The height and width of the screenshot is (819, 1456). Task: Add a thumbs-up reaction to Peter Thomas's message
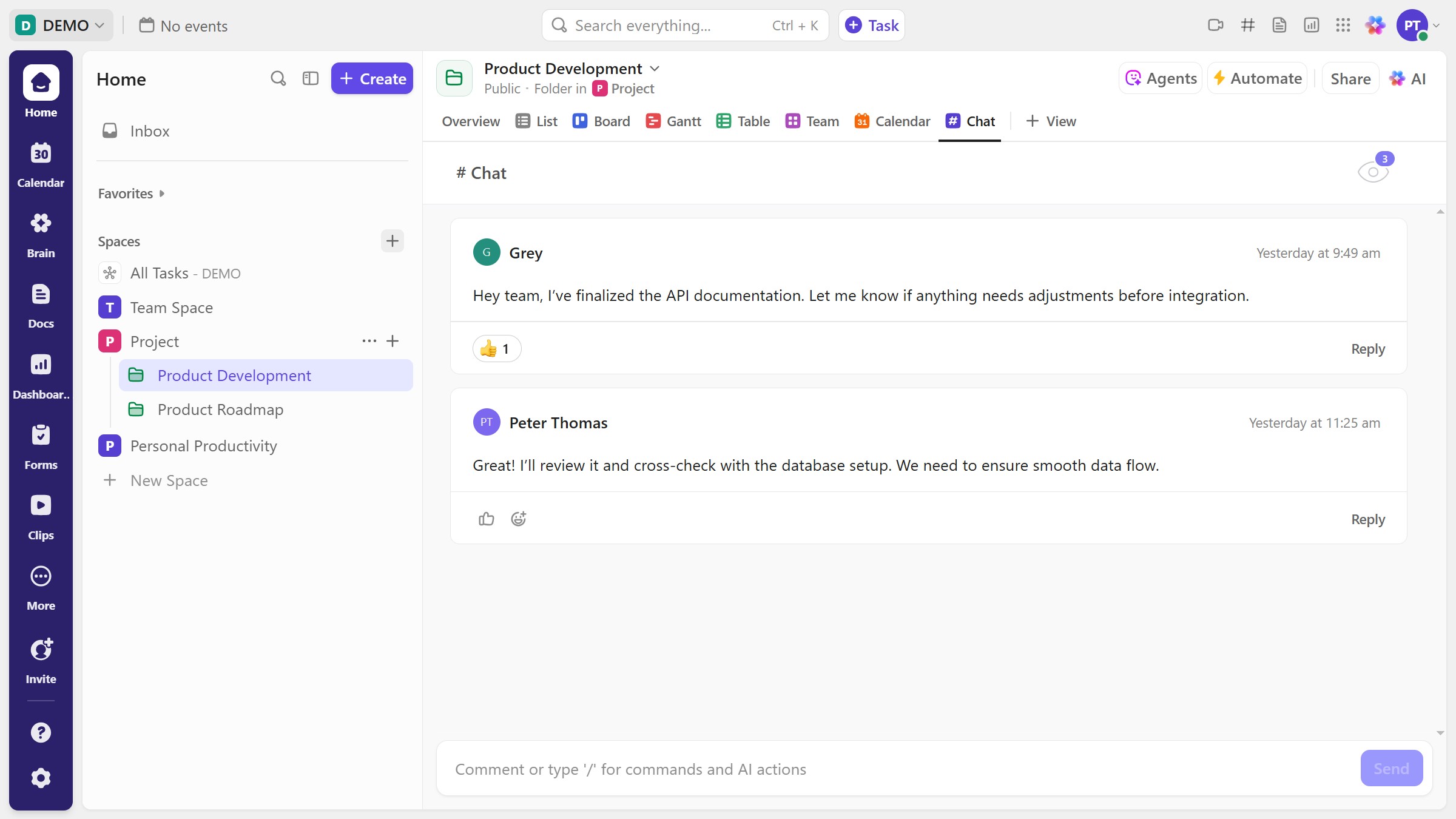pyautogui.click(x=486, y=519)
